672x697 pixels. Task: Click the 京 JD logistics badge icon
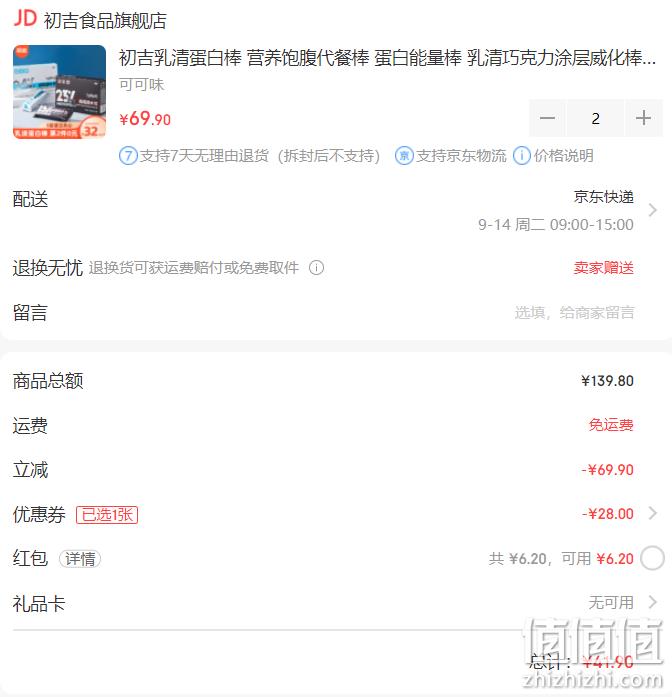[x=404, y=156]
